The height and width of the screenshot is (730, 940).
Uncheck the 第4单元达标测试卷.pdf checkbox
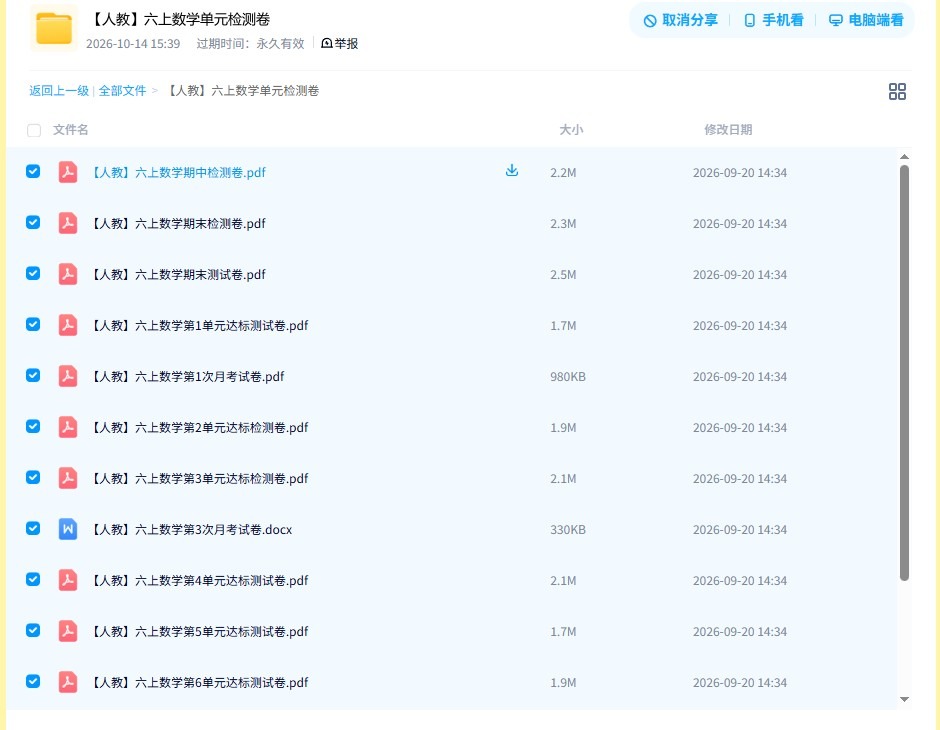(33, 579)
